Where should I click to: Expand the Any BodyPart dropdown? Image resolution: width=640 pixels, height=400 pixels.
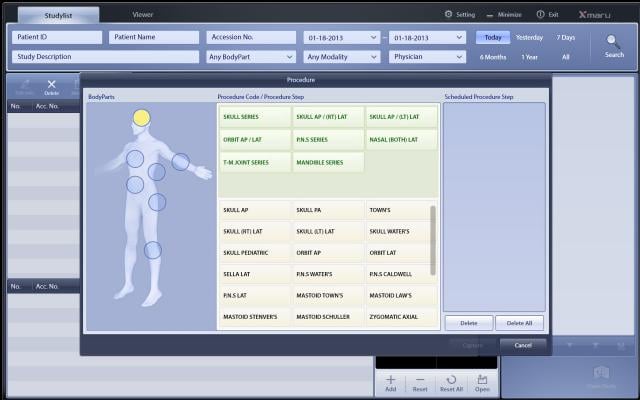[x=251, y=57]
